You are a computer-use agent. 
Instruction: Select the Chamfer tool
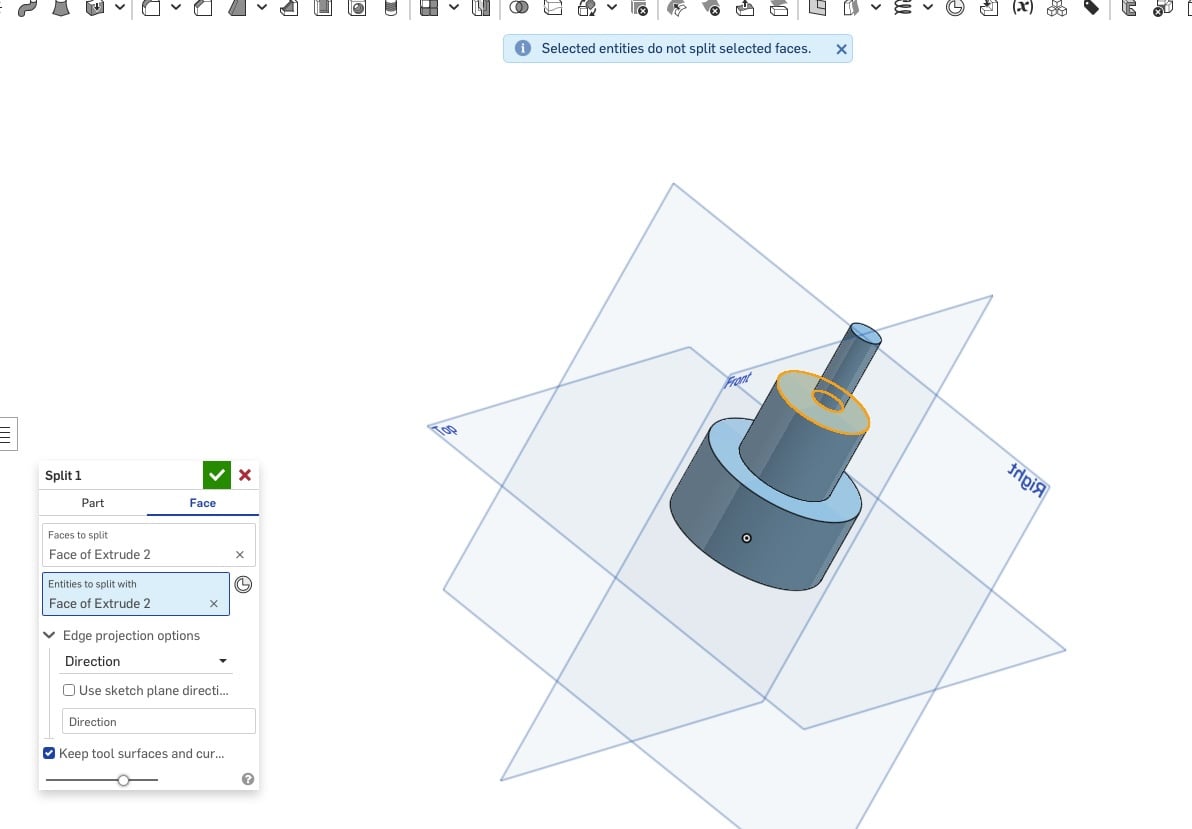[203, 8]
